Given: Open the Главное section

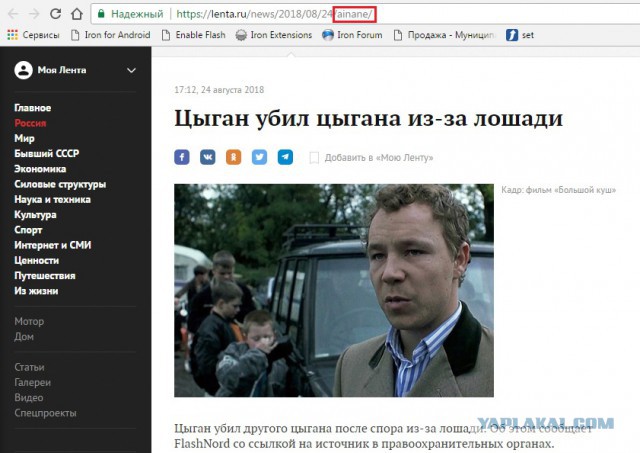Looking at the screenshot, I should click(x=33, y=108).
